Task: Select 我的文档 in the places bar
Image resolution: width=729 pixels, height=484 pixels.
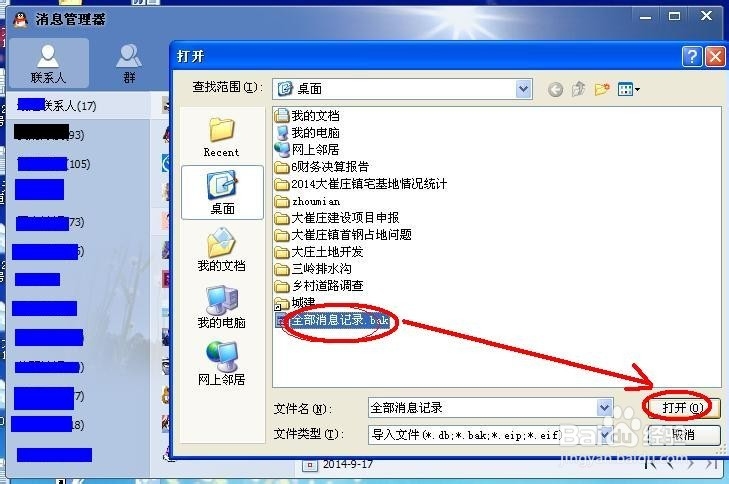Action: 221,250
